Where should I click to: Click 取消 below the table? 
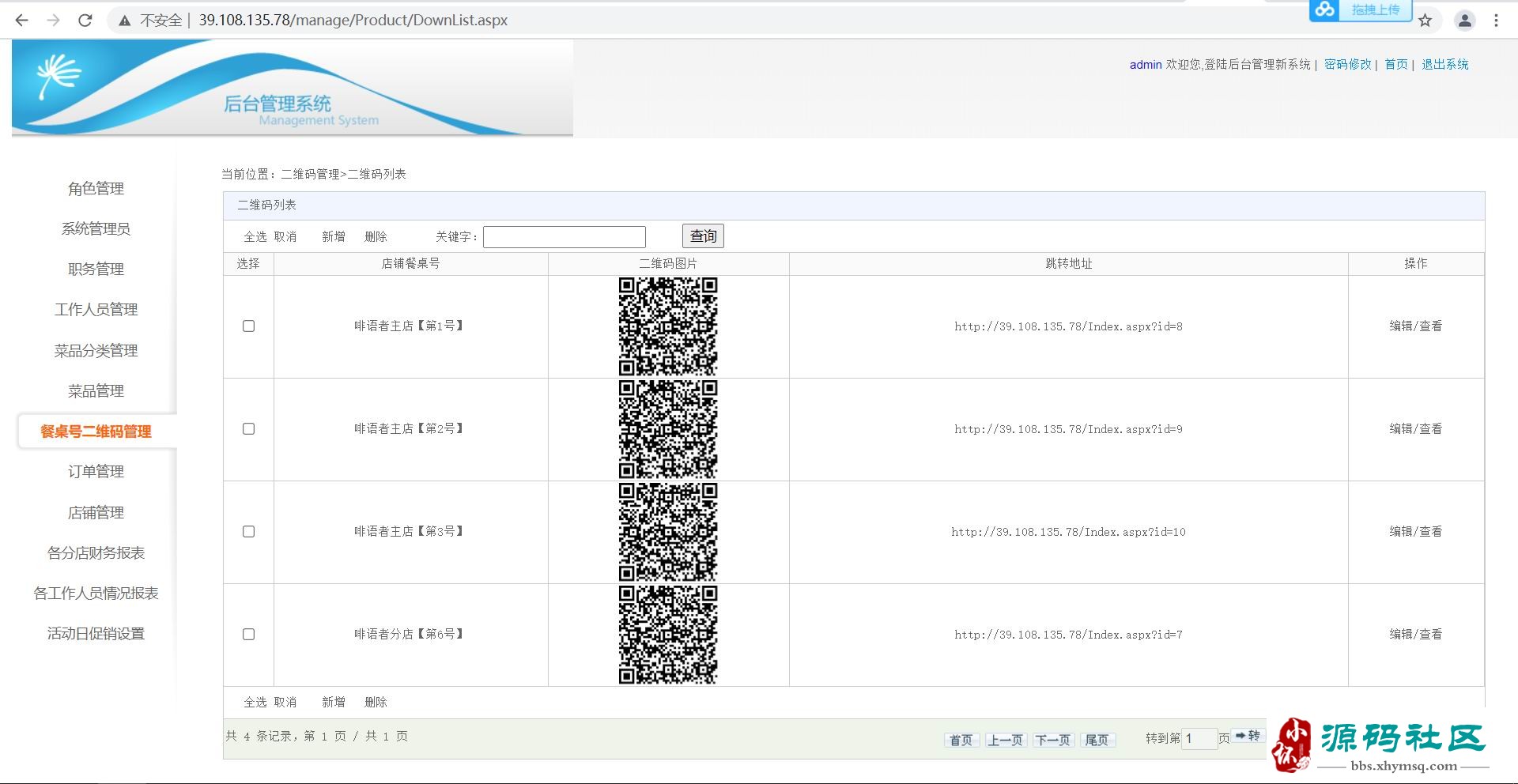click(285, 702)
